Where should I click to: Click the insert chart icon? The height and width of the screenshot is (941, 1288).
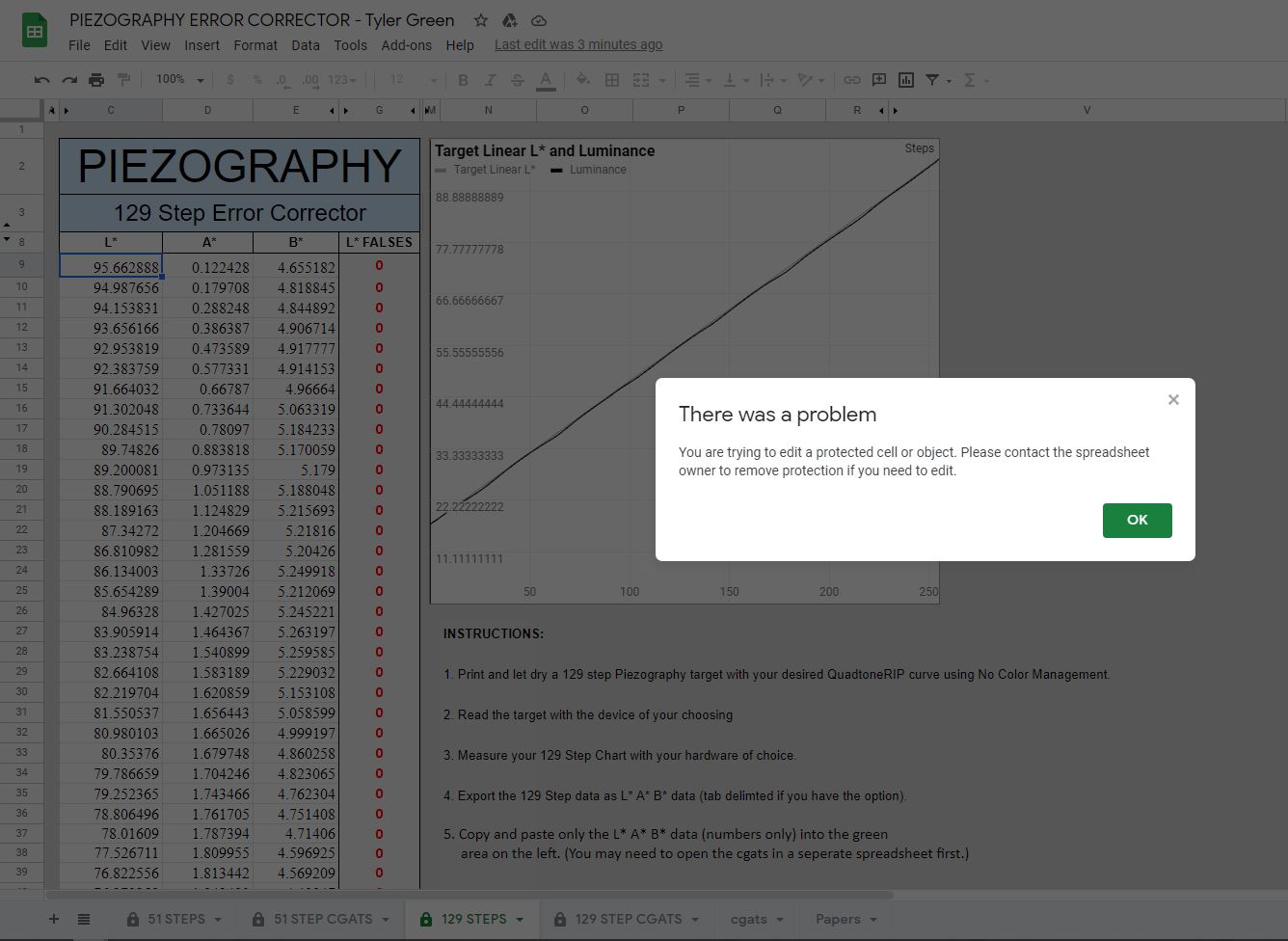point(905,80)
